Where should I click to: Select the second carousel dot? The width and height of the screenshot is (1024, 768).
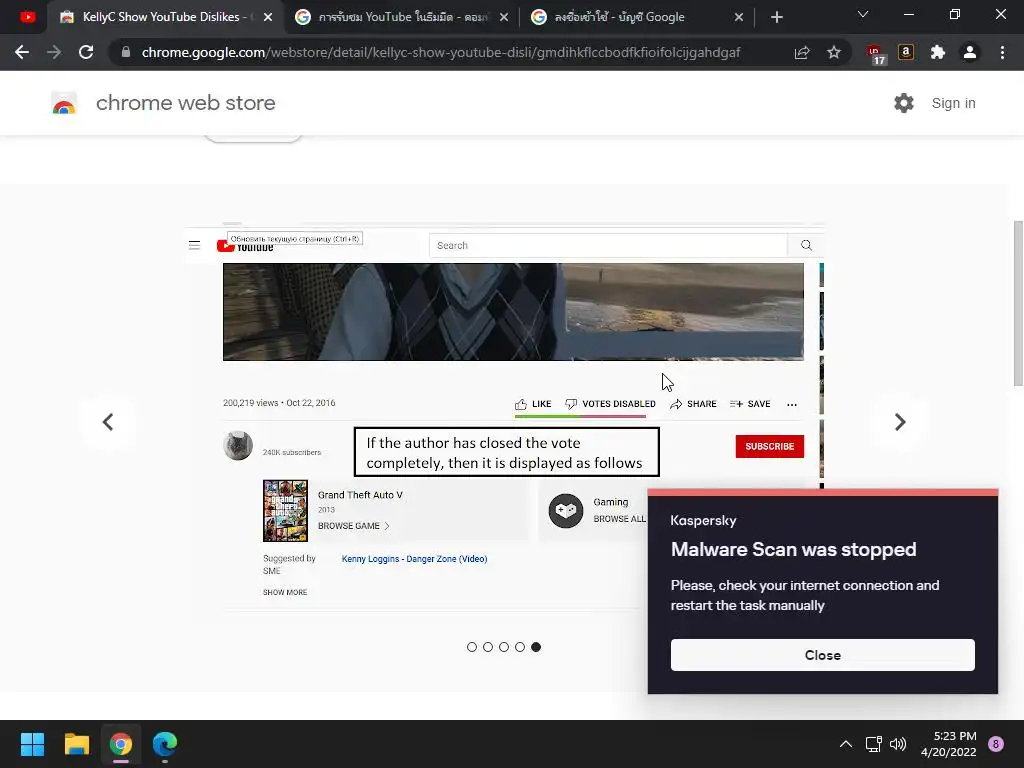(x=488, y=647)
